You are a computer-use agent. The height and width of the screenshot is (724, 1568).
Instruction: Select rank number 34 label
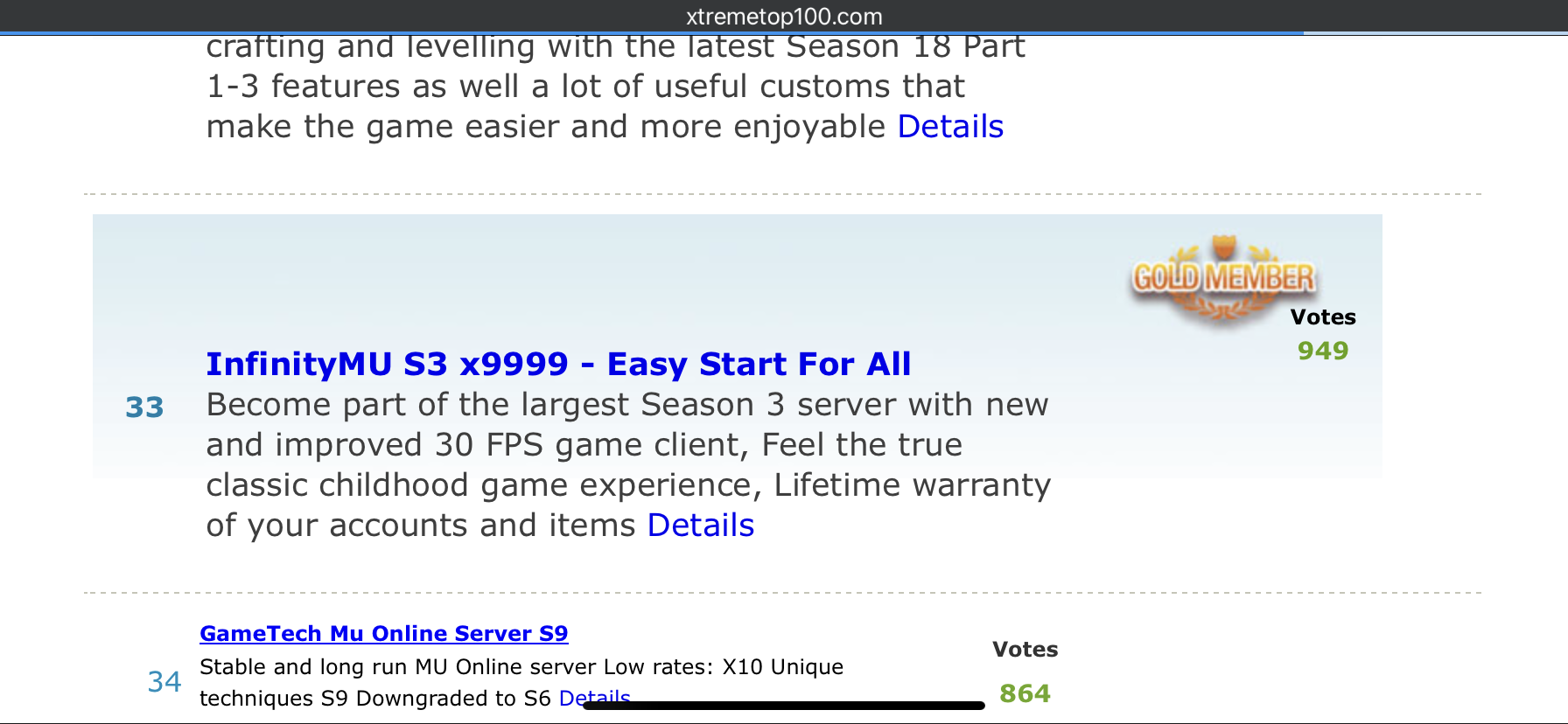click(164, 681)
